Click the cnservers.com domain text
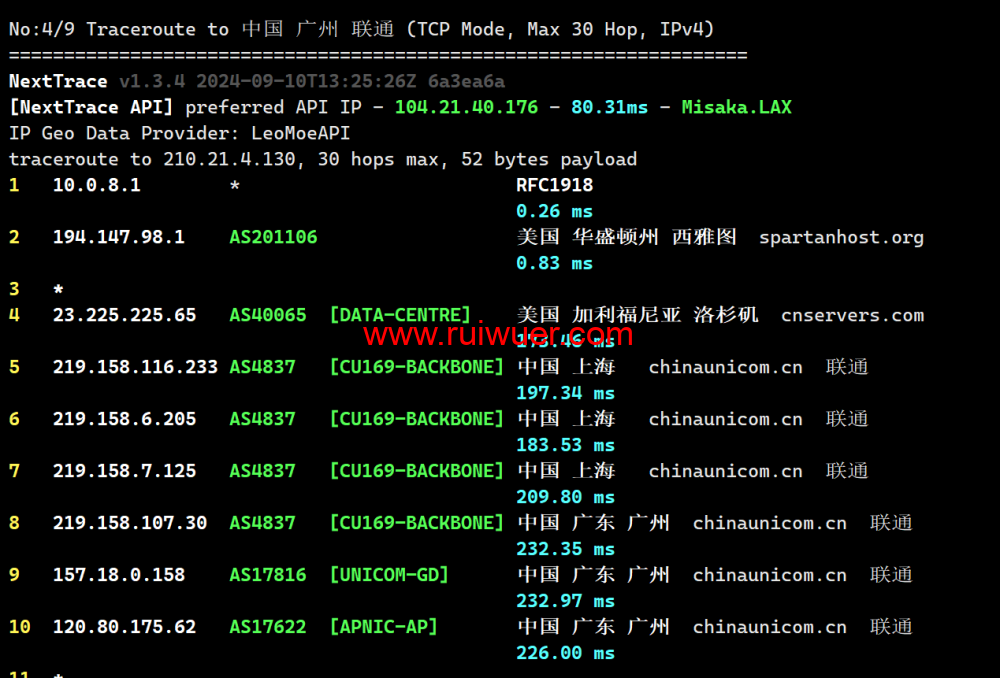 coord(852,315)
